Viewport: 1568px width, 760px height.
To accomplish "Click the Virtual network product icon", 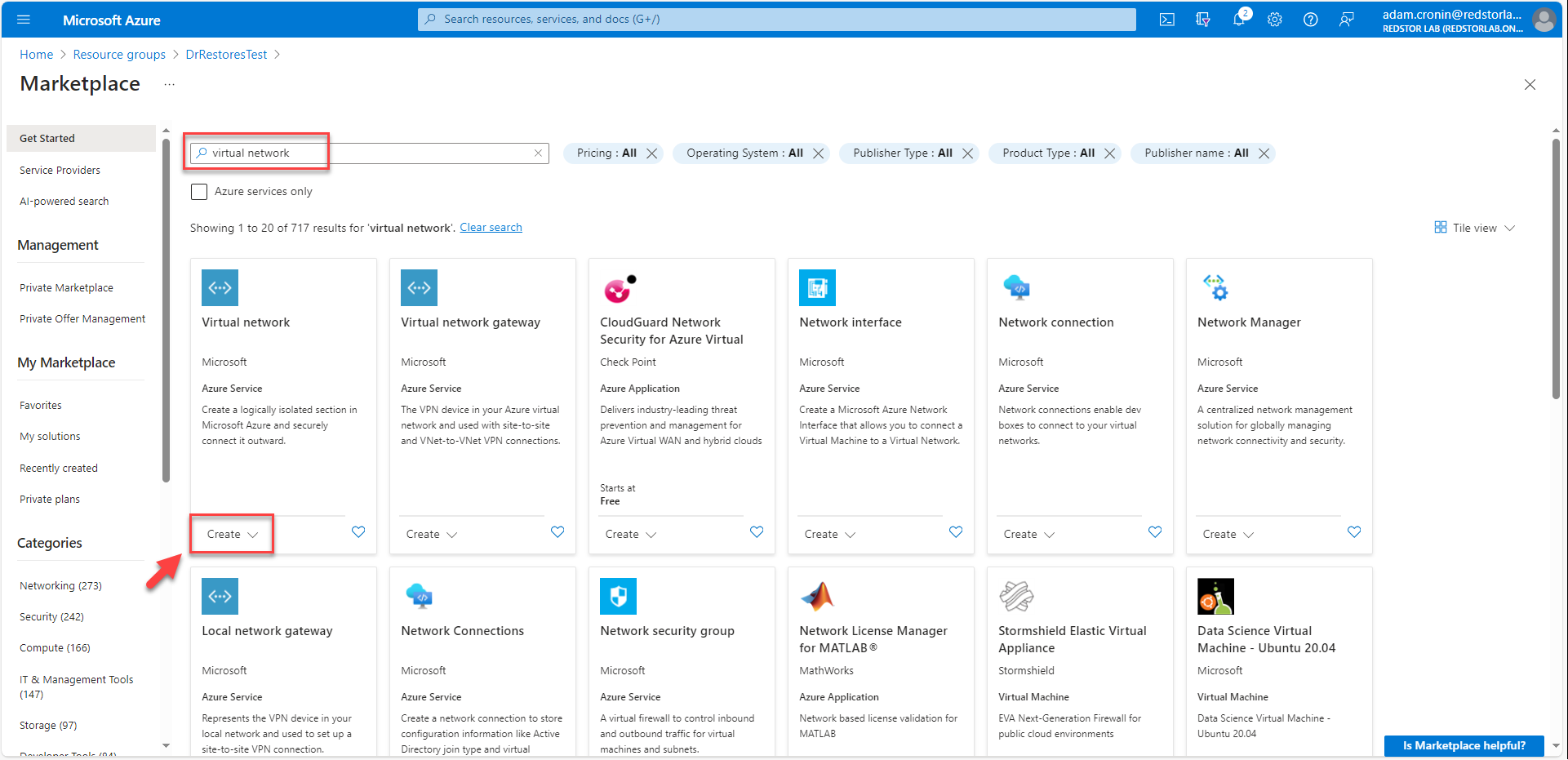I will pyautogui.click(x=220, y=287).
